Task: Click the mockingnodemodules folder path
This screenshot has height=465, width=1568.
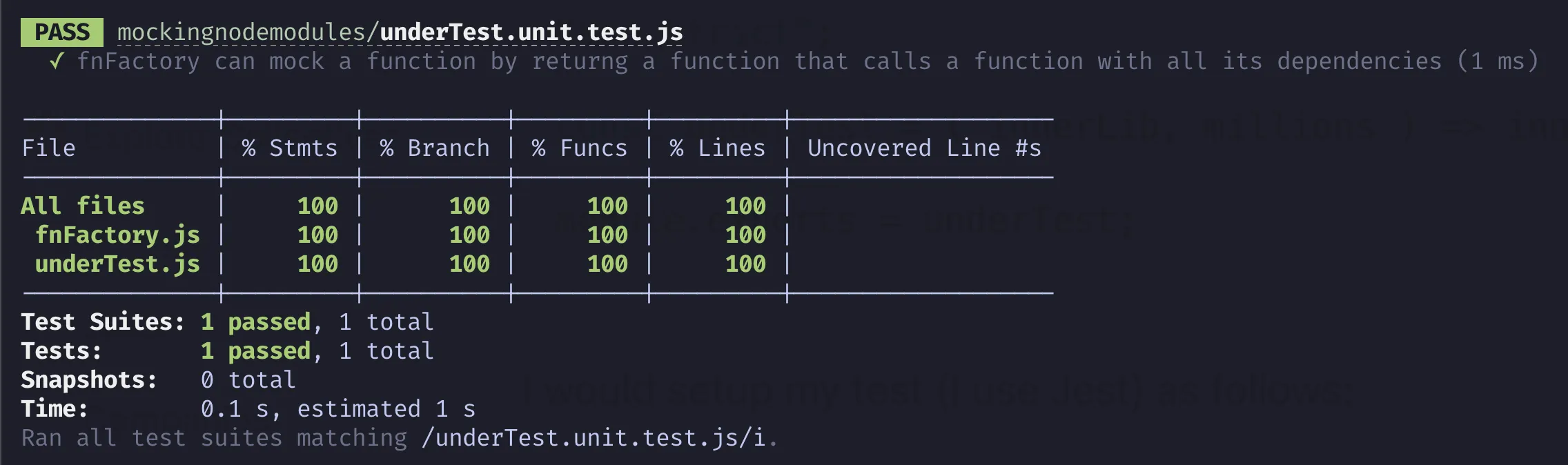Action: point(242,32)
